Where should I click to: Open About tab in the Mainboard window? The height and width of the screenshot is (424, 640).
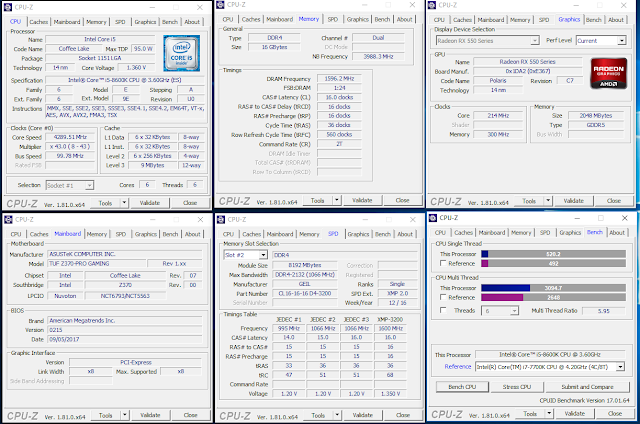tap(193, 234)
